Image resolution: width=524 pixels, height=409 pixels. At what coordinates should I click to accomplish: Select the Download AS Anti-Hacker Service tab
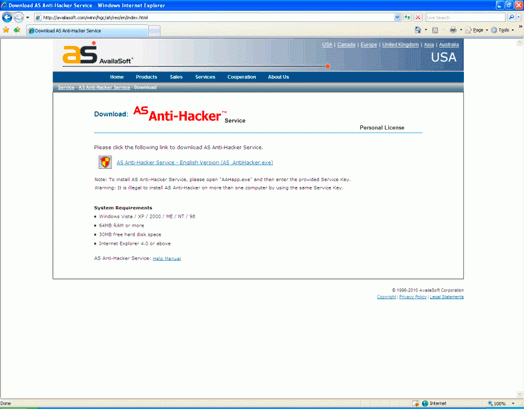click(x=88, y=31)
